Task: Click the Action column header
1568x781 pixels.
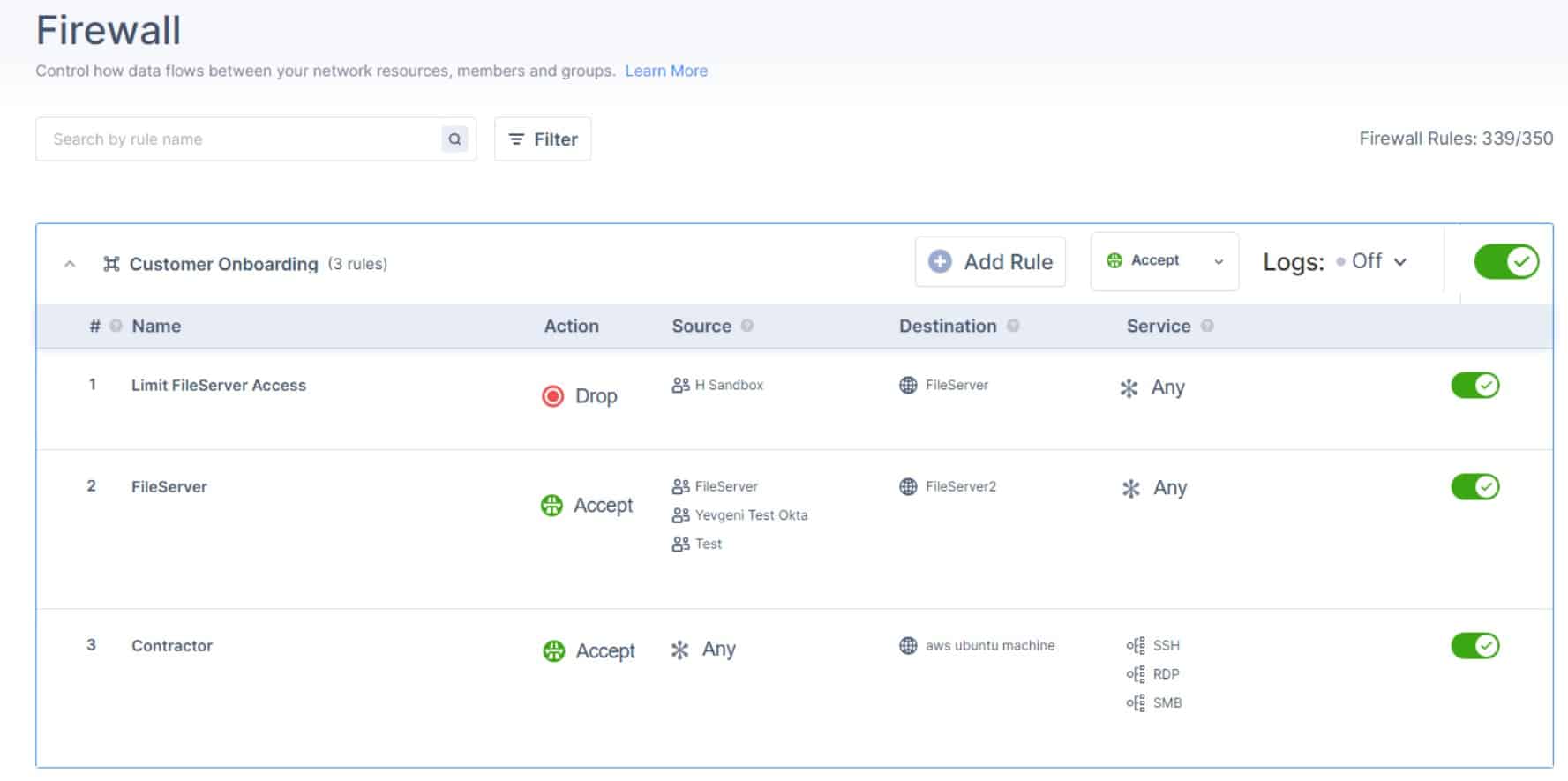Action: click(571, 326)
